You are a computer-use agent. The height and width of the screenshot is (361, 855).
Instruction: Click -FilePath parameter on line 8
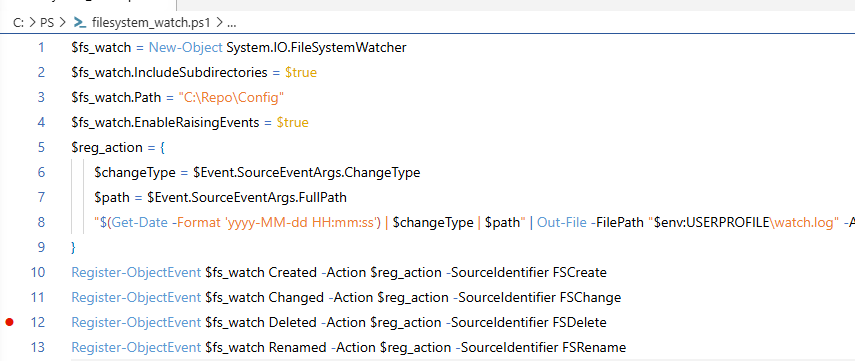click(x=617, y=222)
